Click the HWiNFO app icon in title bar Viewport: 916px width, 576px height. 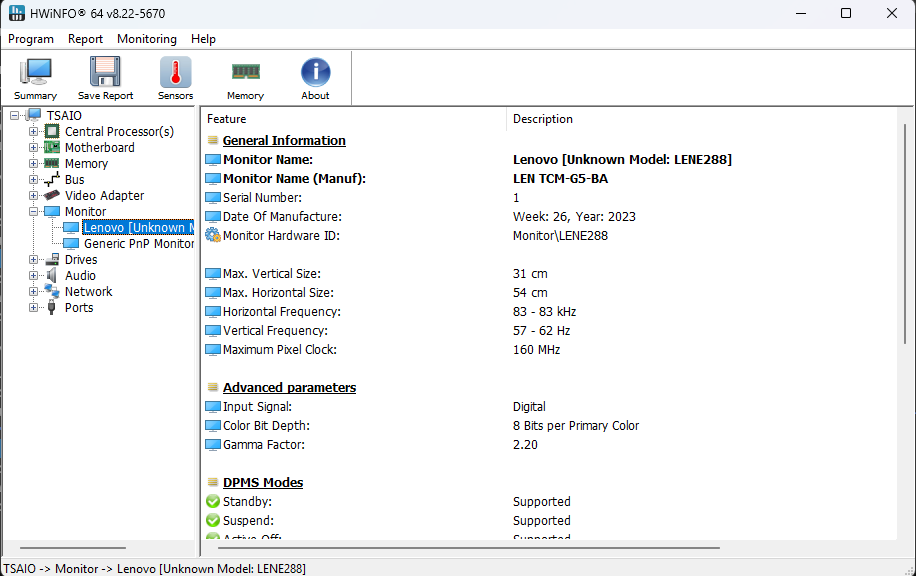coord(17,13)
